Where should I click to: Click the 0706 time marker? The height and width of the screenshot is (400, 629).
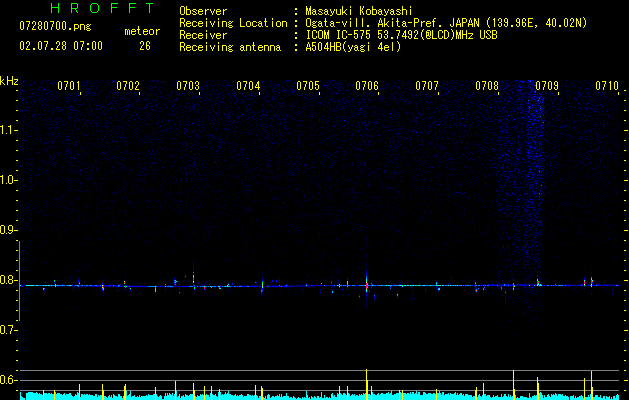[x=367, y=86]
